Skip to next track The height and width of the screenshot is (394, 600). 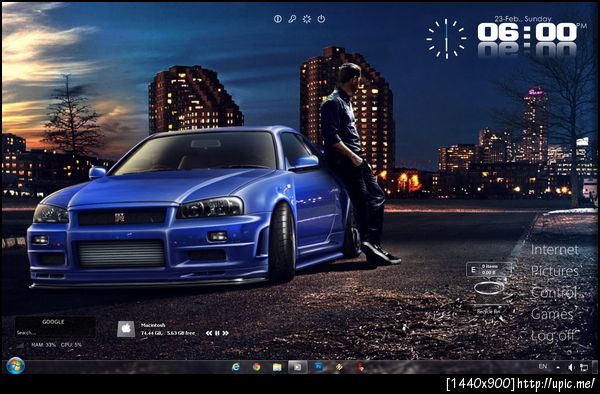pos(225,333)
